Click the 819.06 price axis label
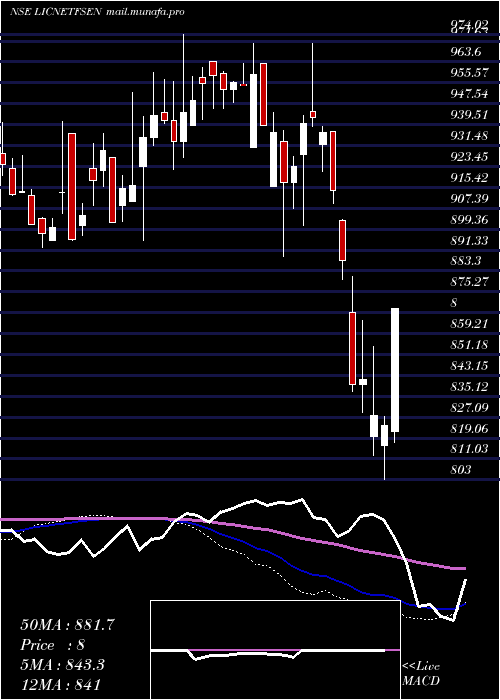The image size is (500, 700). [469, 429]
